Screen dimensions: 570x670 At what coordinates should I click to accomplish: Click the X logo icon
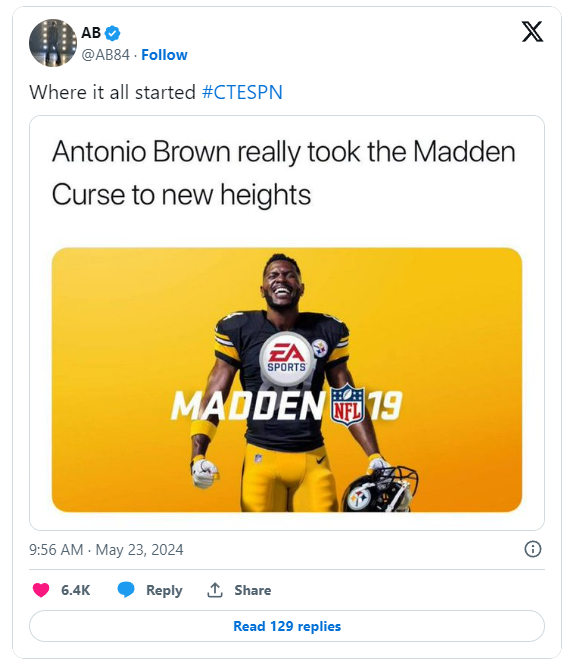(x=532, y=32)
